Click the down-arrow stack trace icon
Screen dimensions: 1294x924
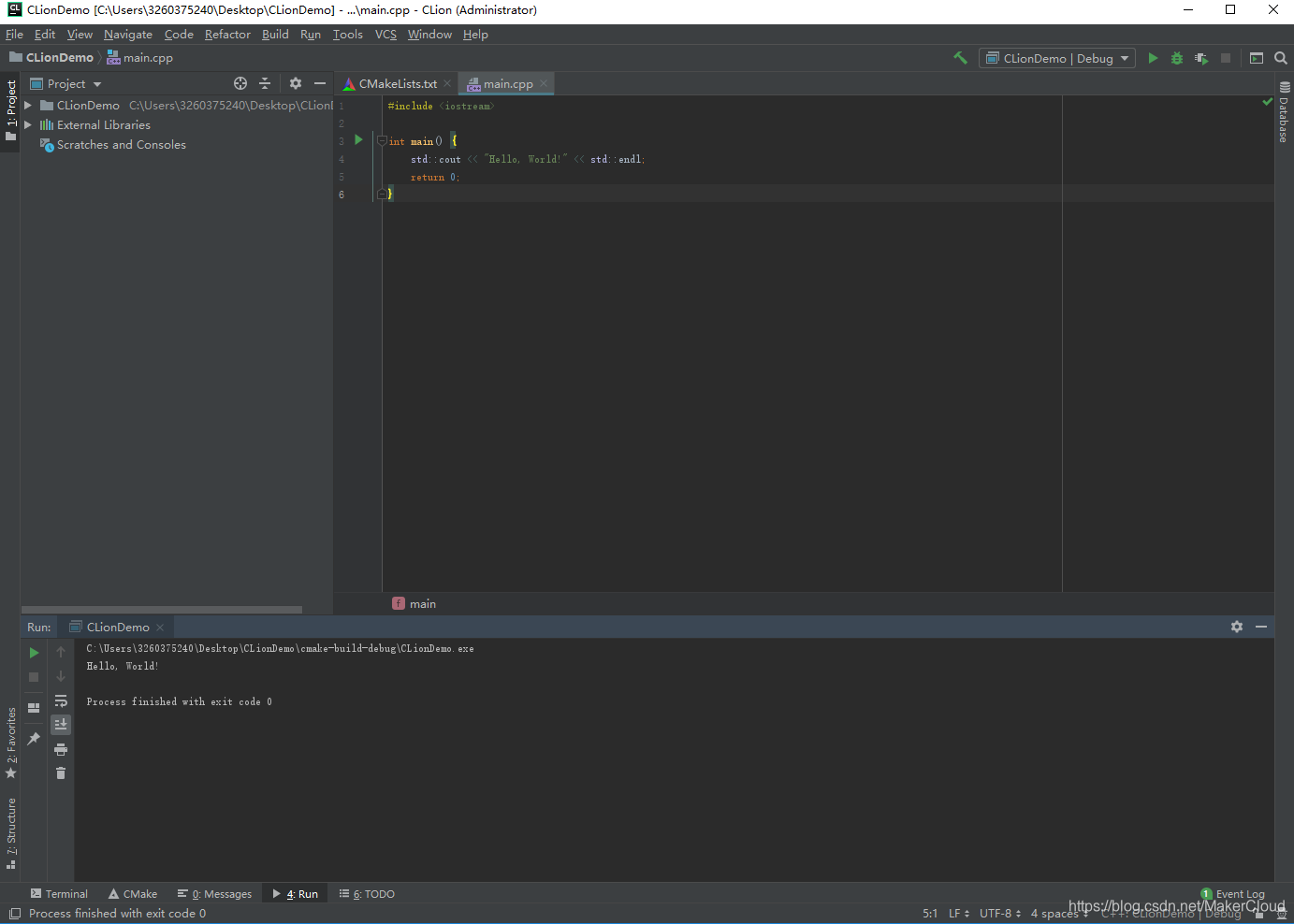click(61, 676)
